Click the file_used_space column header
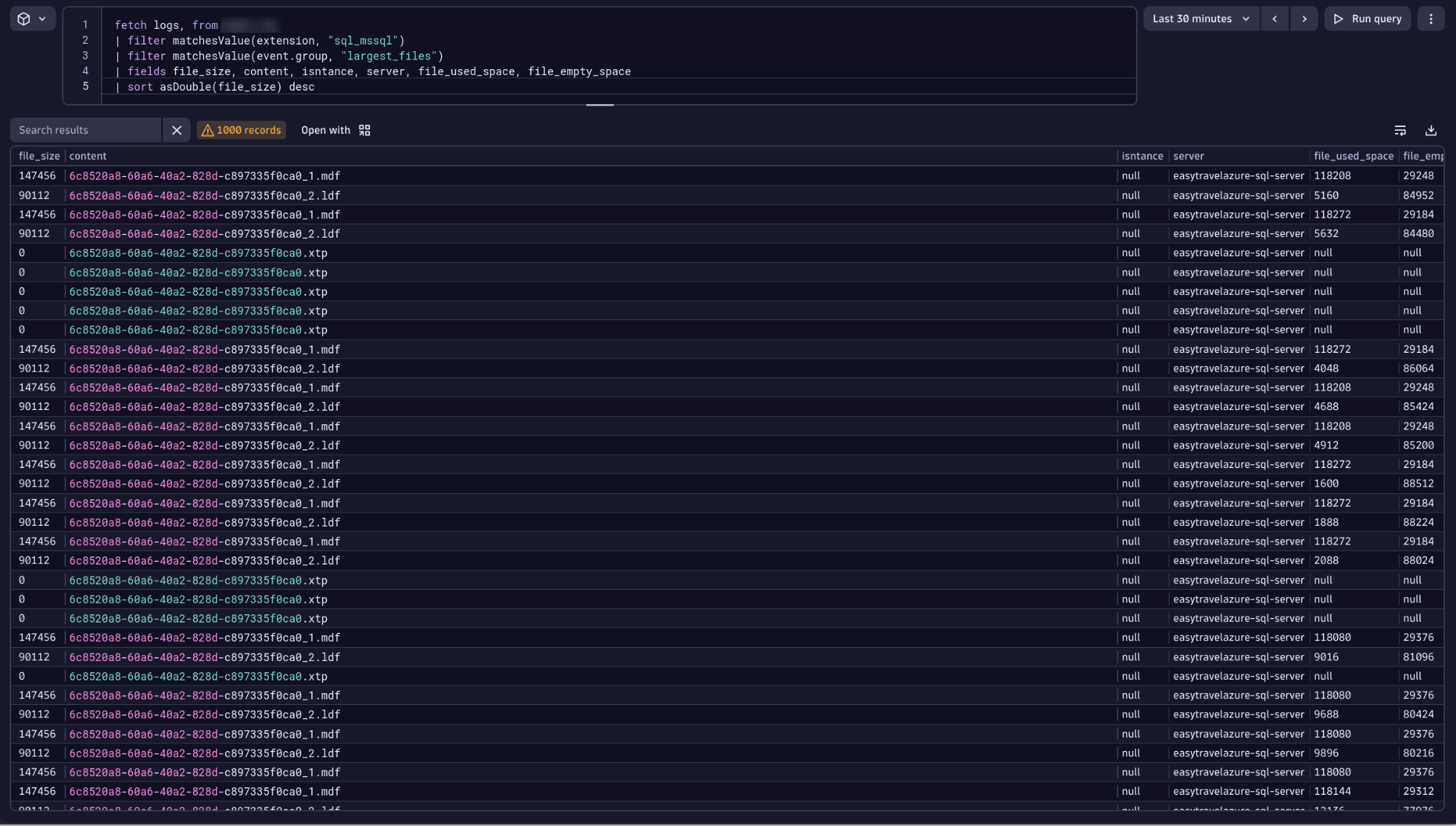Screen dimensions: 1456x826 [x=1353, y=156]
